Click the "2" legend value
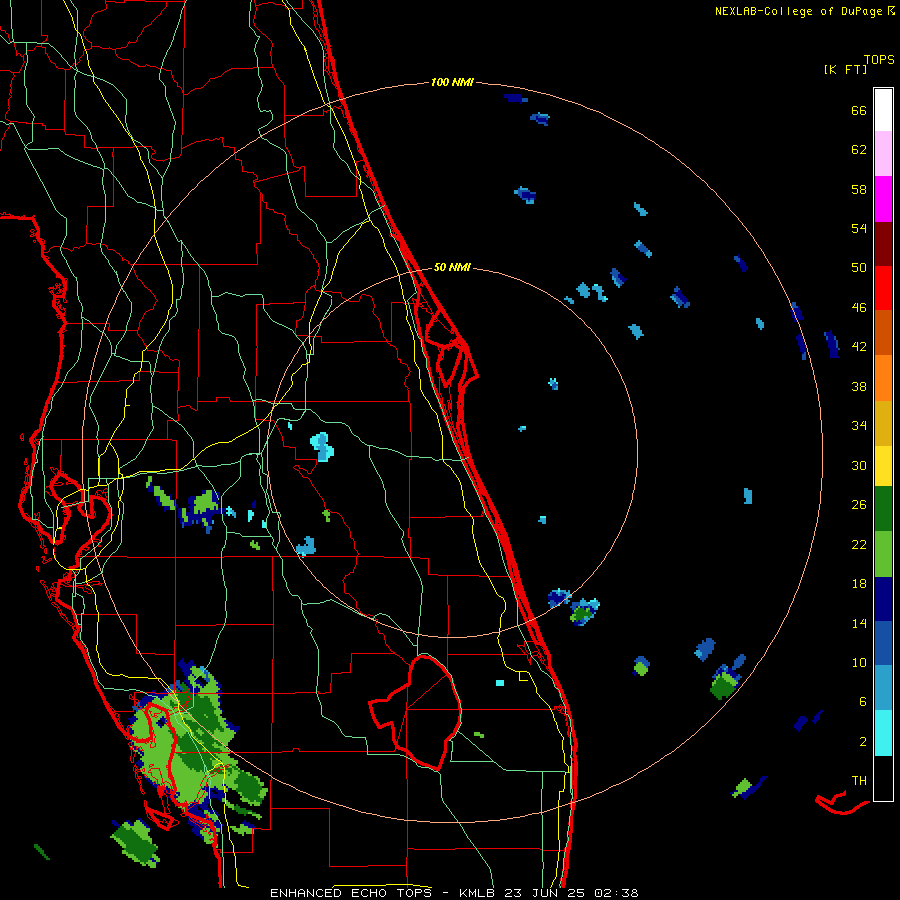 tap(863, 742)
